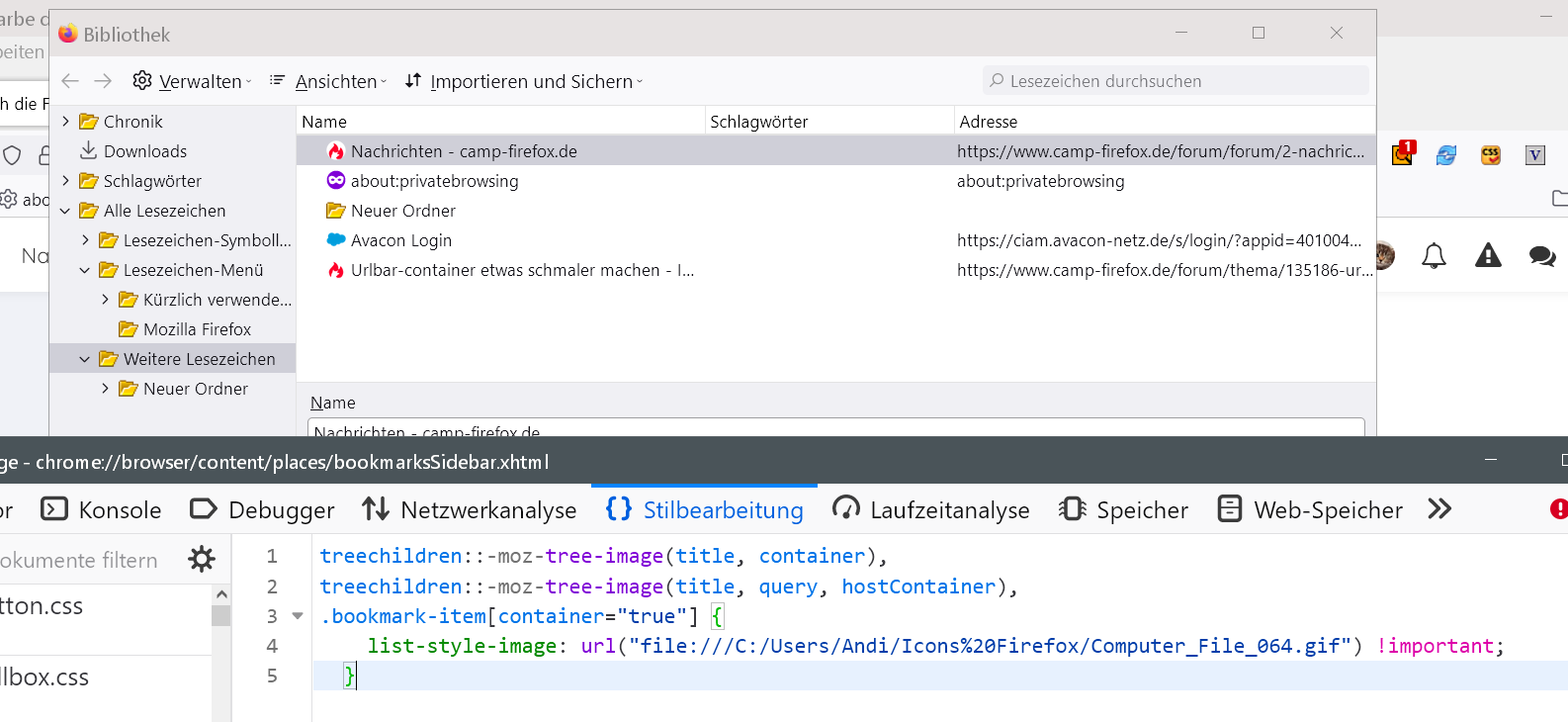Open the Verwalten menu
The image size is (1568, 722).
click(x=192, y=81)
